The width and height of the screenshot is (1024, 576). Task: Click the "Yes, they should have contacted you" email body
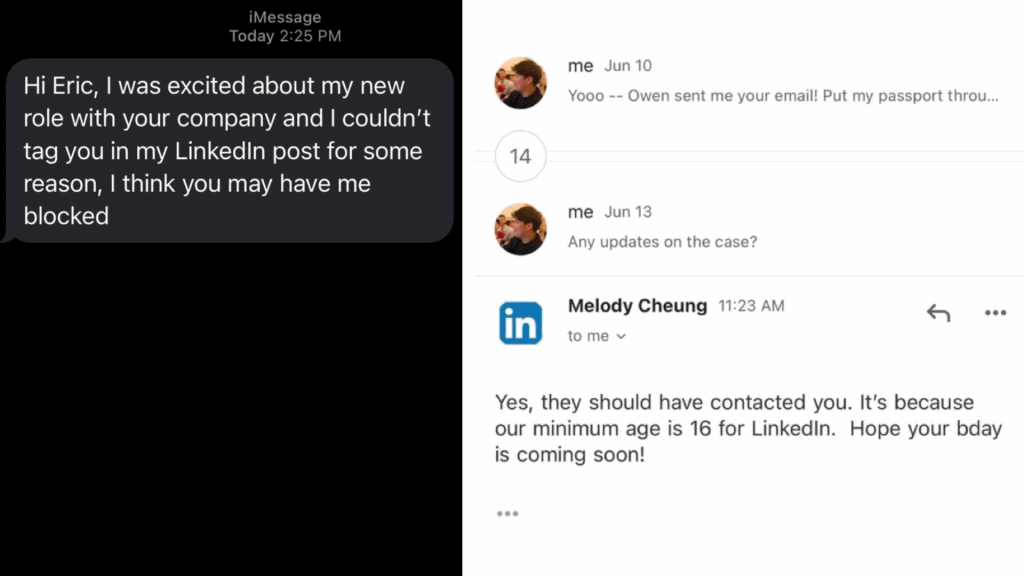(x=748, y=428)
